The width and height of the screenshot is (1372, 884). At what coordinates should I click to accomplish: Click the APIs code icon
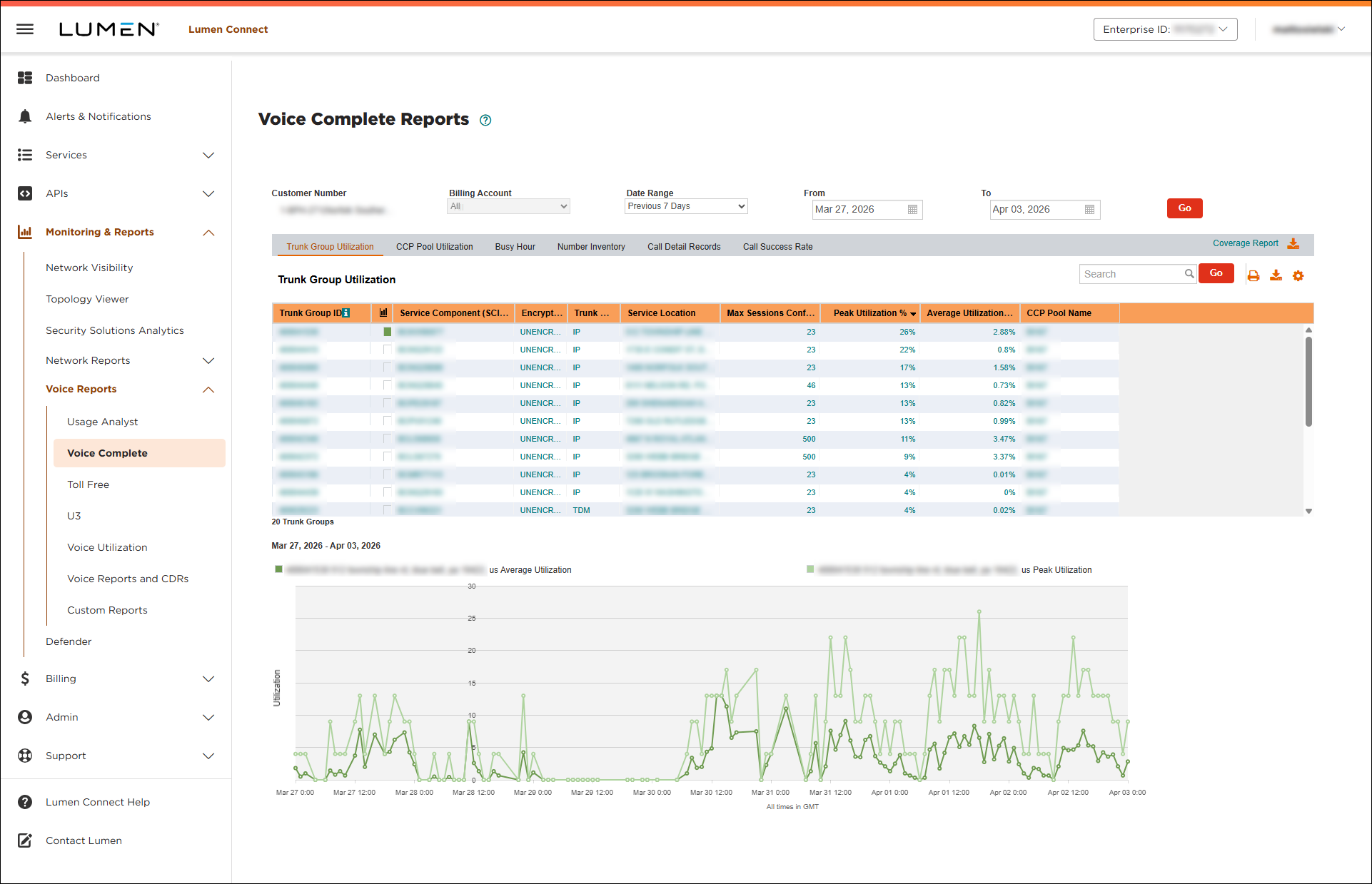pyautogui.click(x=25, y=193)
